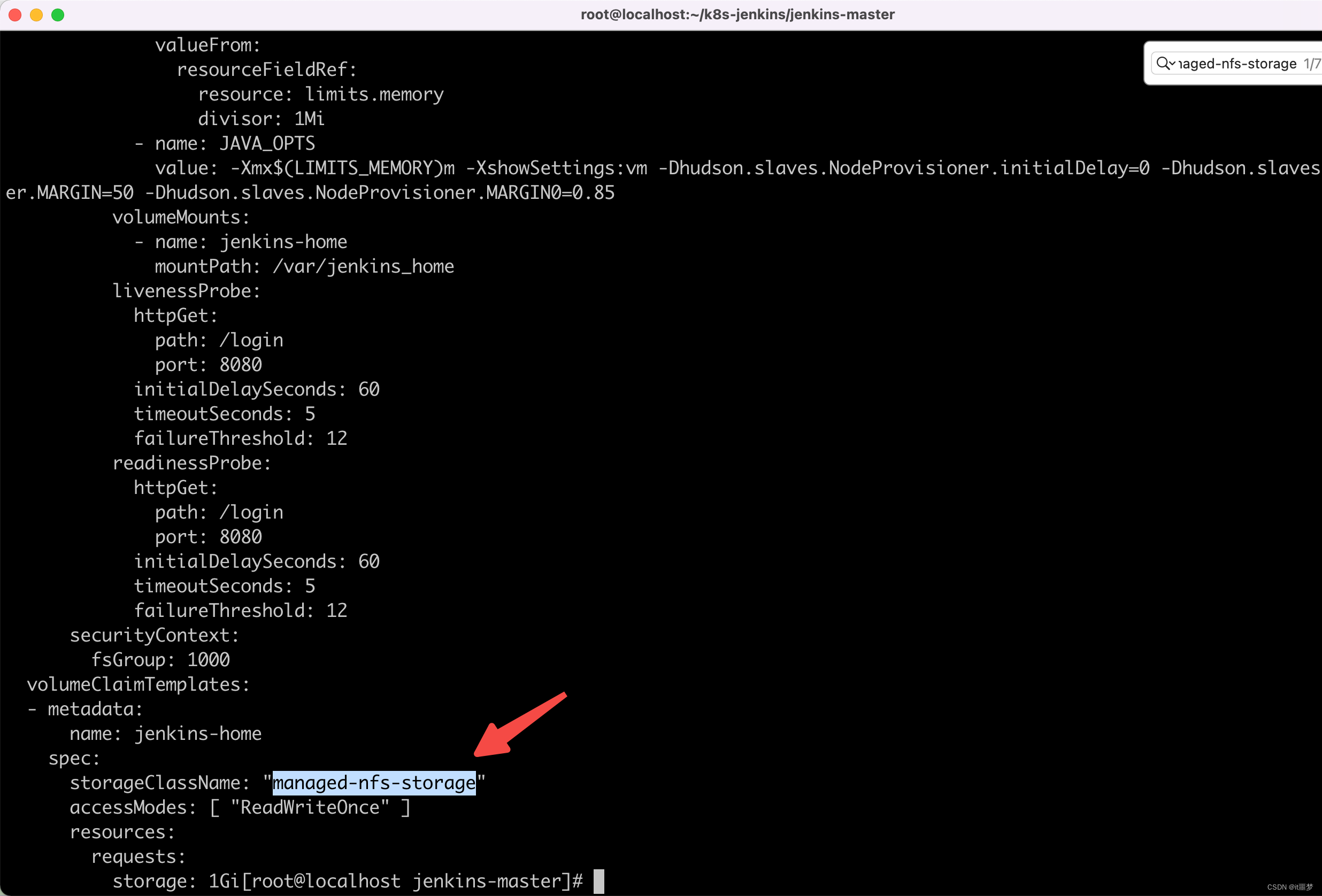This screenshot has height=896, width=1322.
Task: Maximize the terminal with green button
Action: tap(57, 15)
